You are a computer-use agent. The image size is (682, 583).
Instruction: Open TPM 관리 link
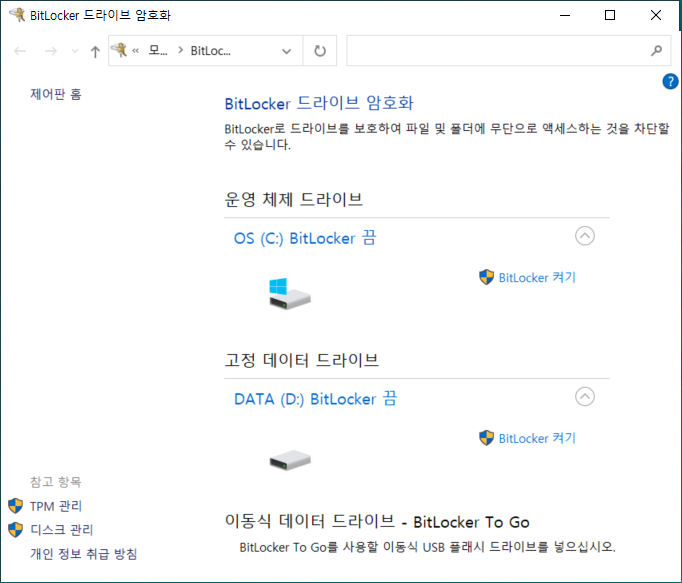tap(56, 506)
